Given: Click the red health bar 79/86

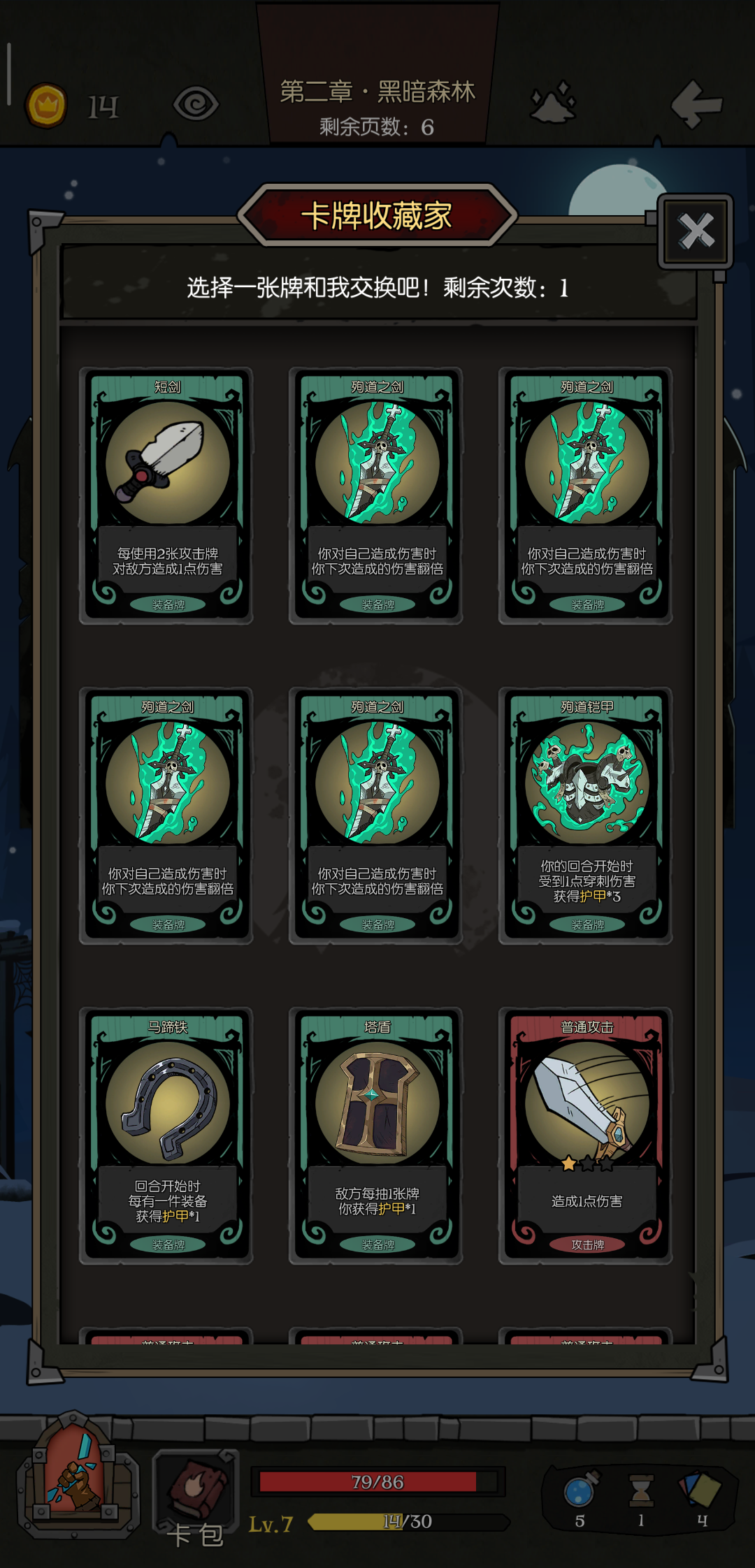Looking at the screenshot, I should (377, 1481).
